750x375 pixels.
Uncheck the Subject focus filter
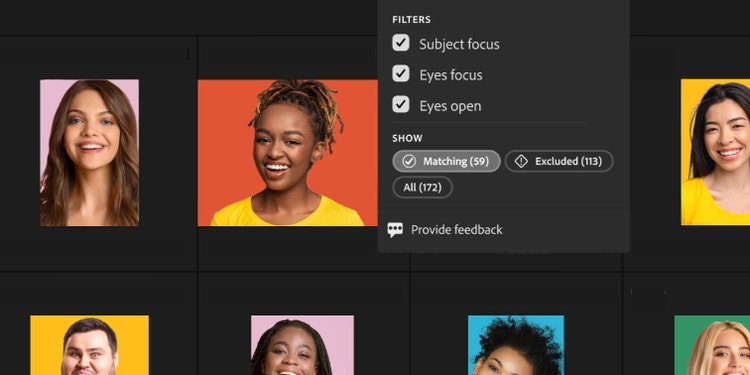[401, 43]
